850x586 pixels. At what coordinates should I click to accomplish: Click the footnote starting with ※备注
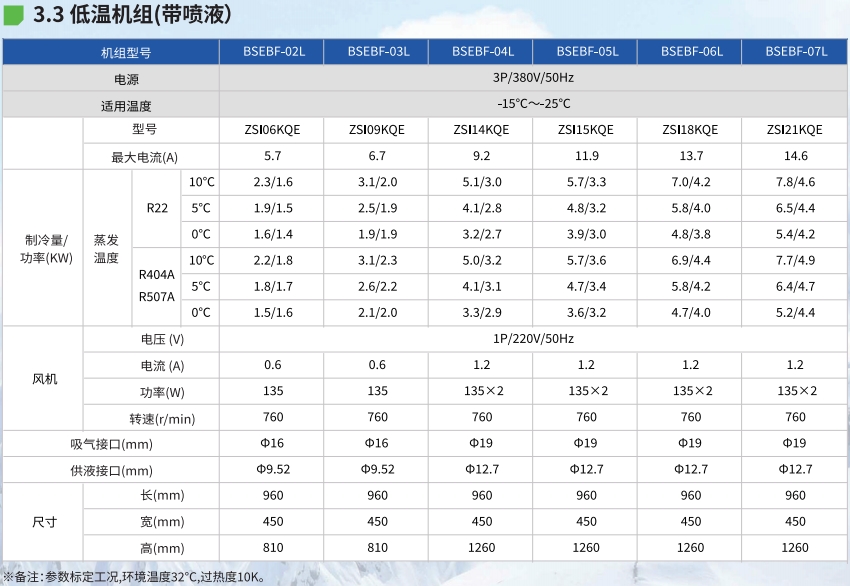coord(134,576)
